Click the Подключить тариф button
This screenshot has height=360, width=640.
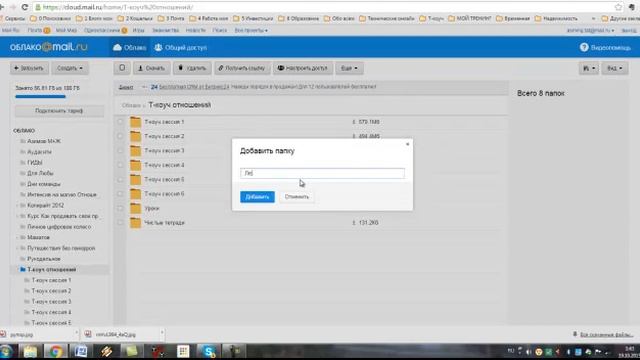pos(59,111)
